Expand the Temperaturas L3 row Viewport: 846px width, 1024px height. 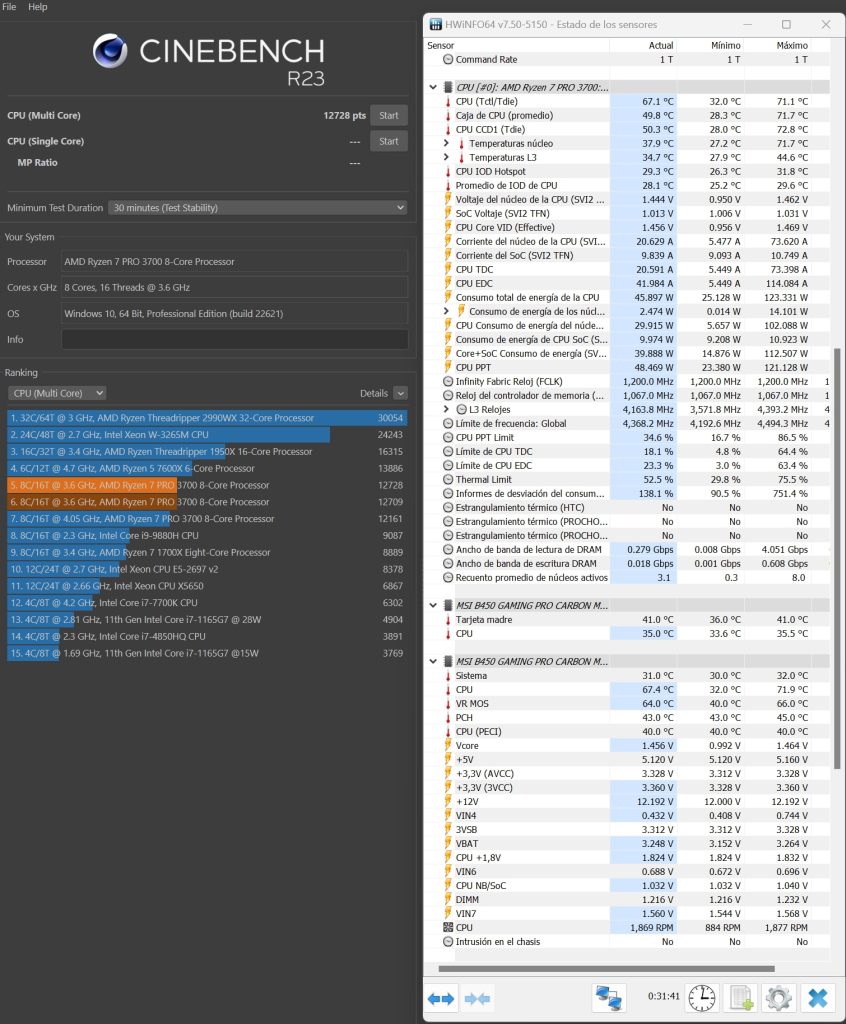click(x=446, y=157)
